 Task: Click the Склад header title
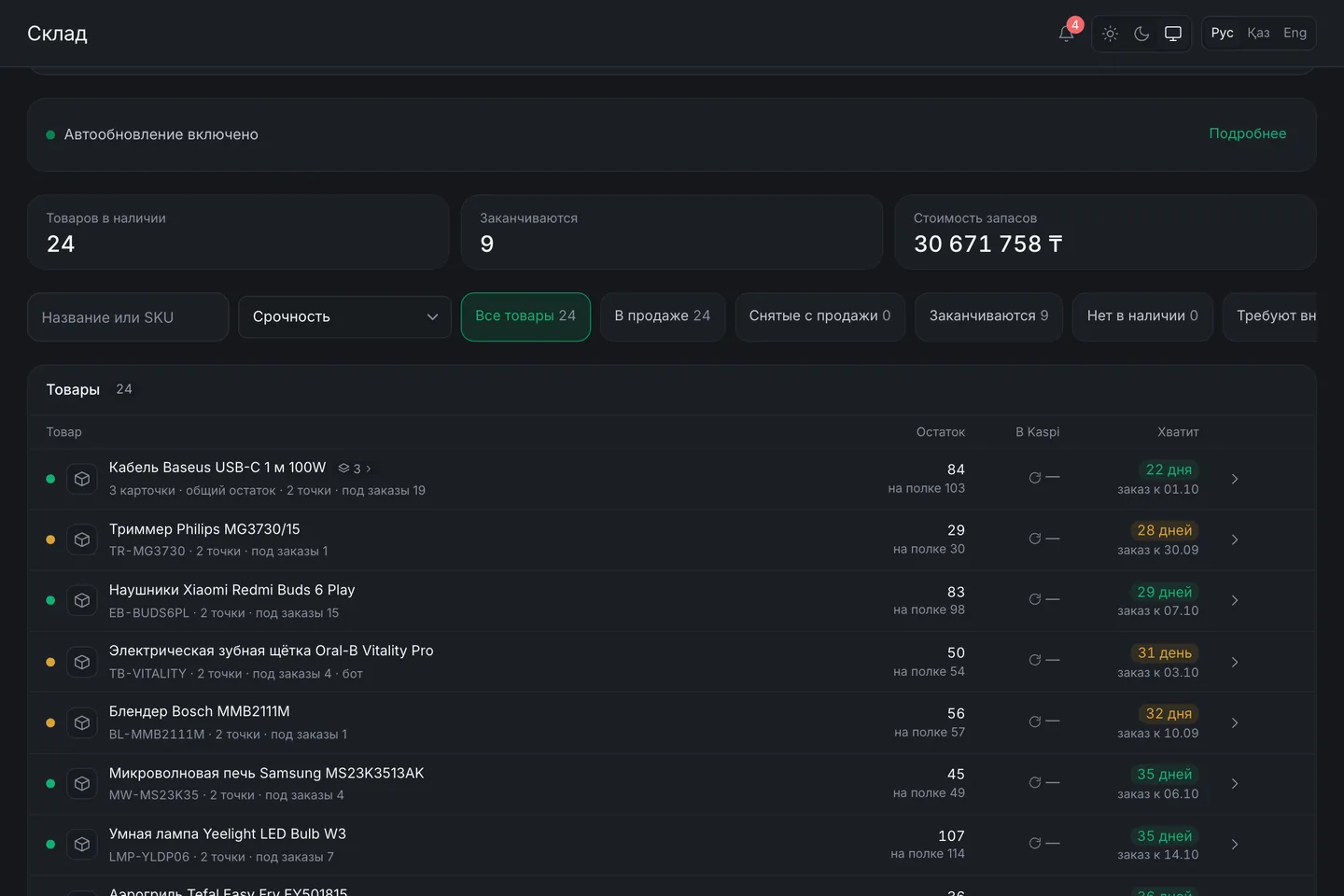57,34
